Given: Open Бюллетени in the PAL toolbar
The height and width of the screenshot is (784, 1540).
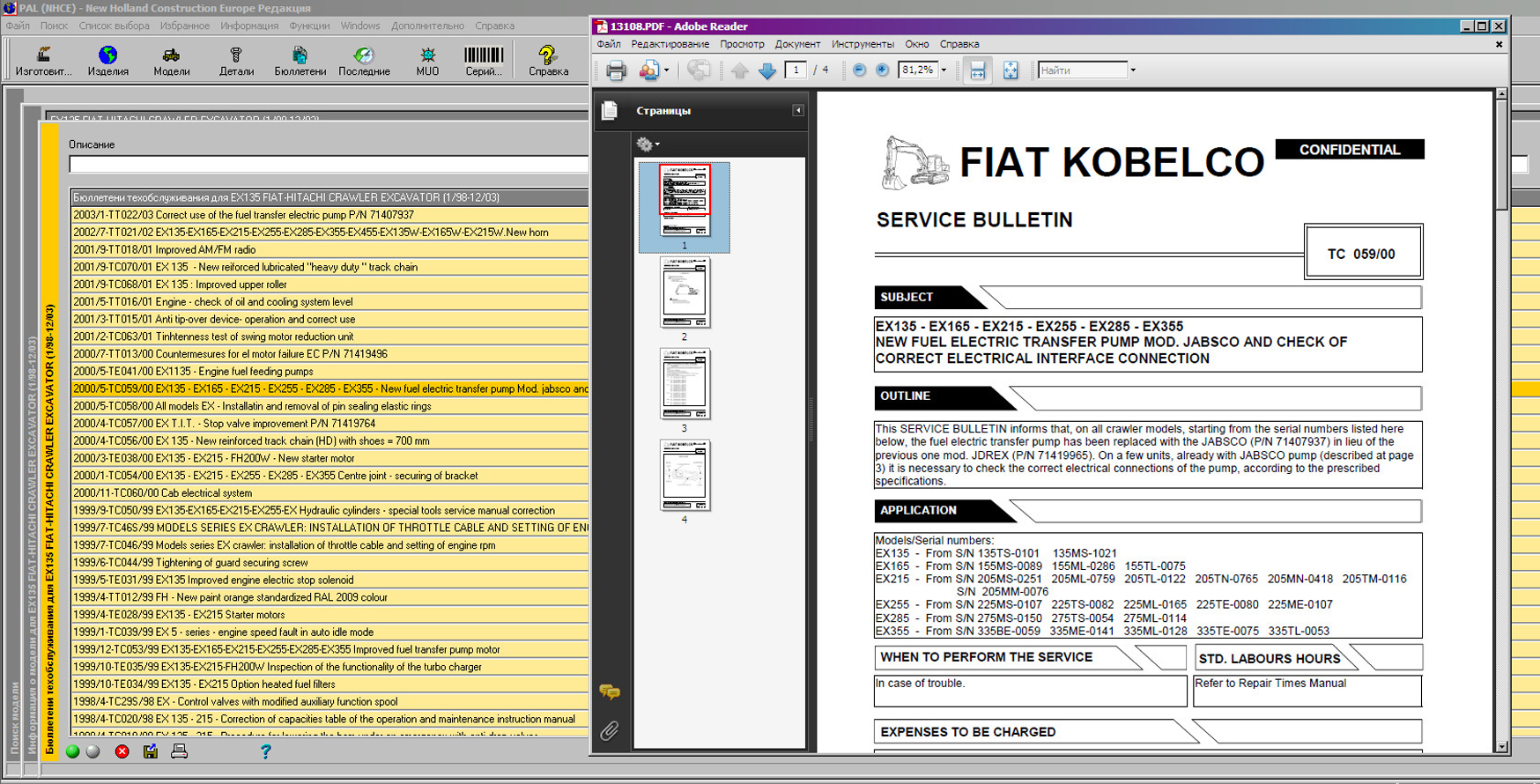Looking at the screenshot, I should [300, 62].
